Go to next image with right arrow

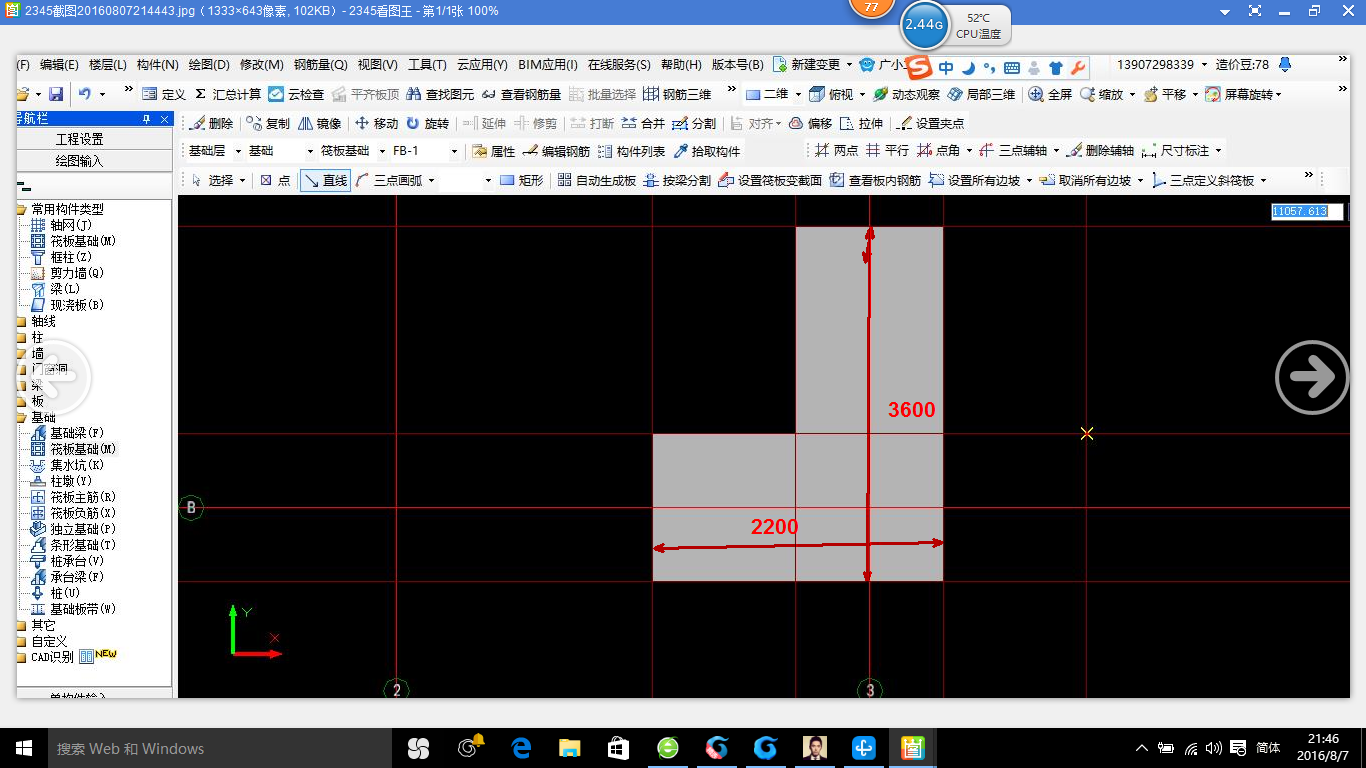1312,377
